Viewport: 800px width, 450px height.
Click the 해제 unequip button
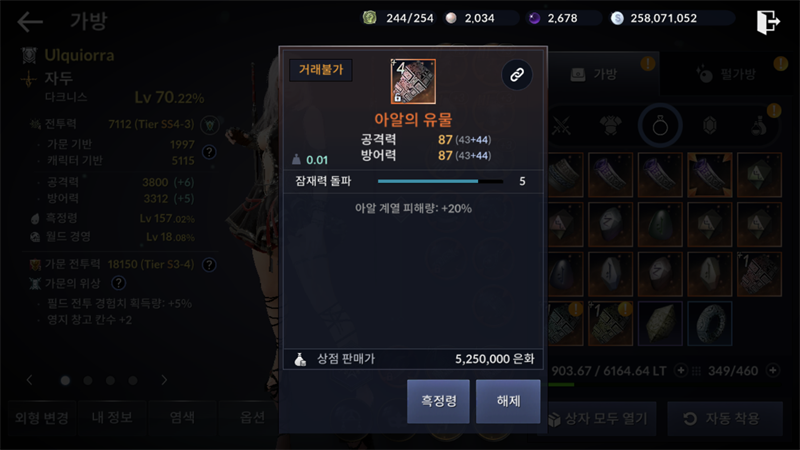pos(508,401)
